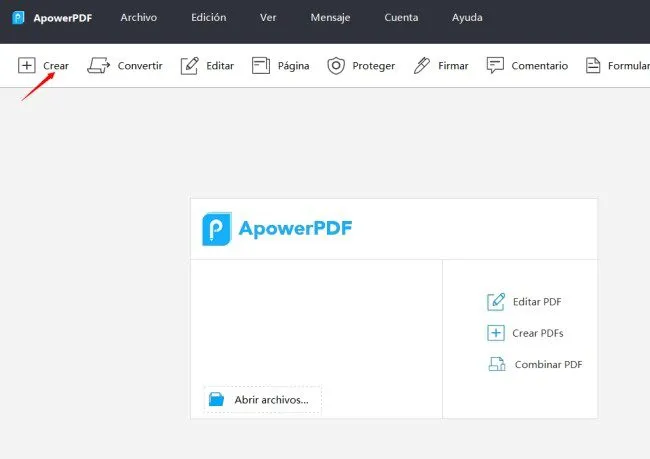This screenshot has width=650, height=459.
Task: Click the Formular document icon
Action: click(x=593, y=66)
